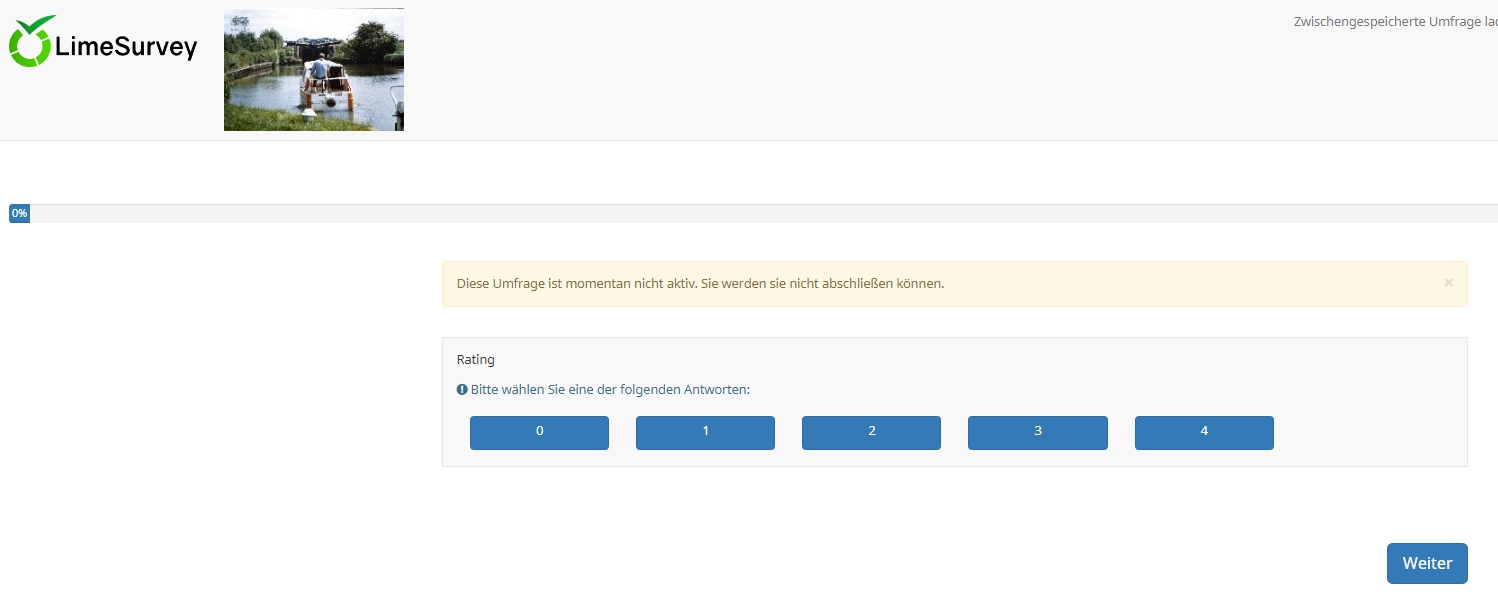Click the Rating question title
Image resolution: width=1498 pixels, height=600 pixels.
(475, 360)
